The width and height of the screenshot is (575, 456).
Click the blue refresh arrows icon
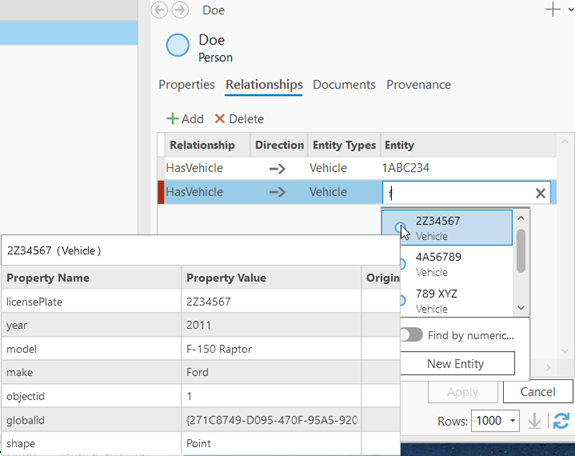[561, 421]
